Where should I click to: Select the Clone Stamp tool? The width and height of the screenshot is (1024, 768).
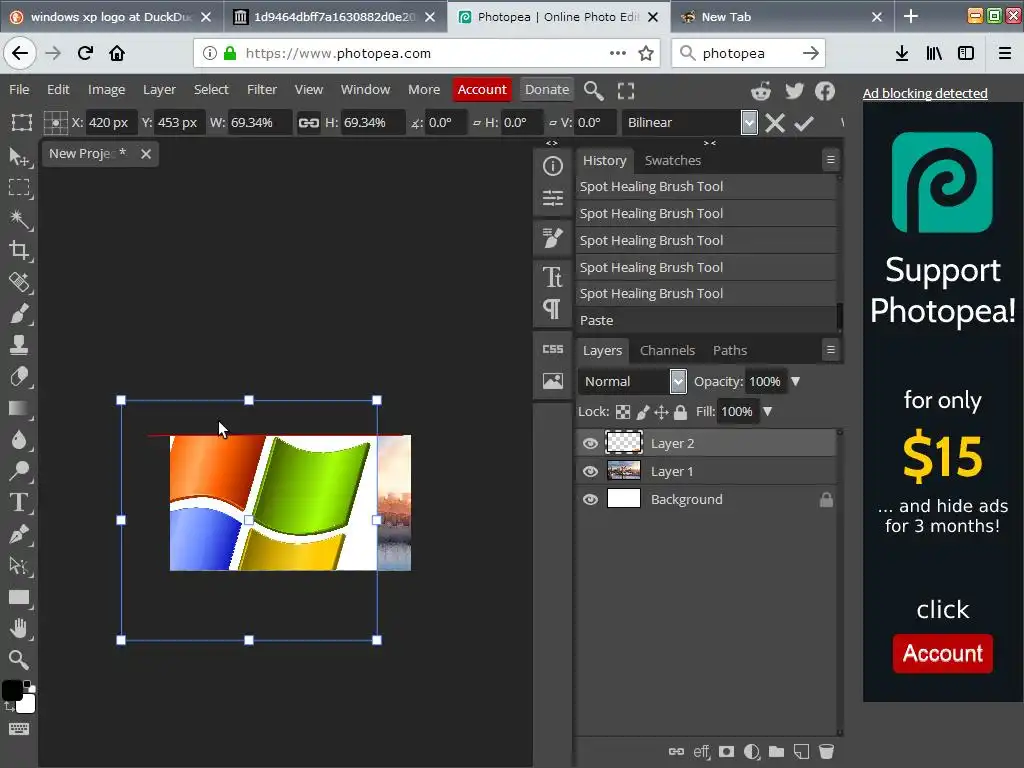pyautogui.click(x=19, y=345)
